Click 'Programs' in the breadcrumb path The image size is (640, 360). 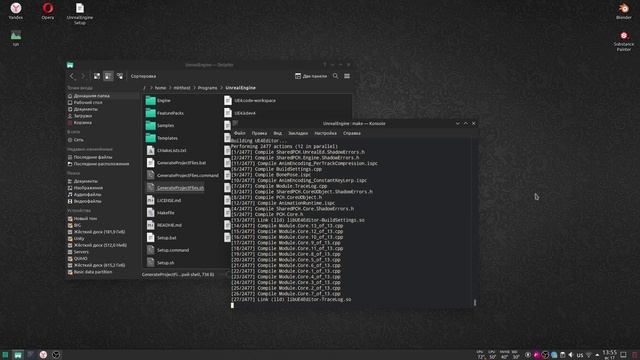(x=207, y=88)
